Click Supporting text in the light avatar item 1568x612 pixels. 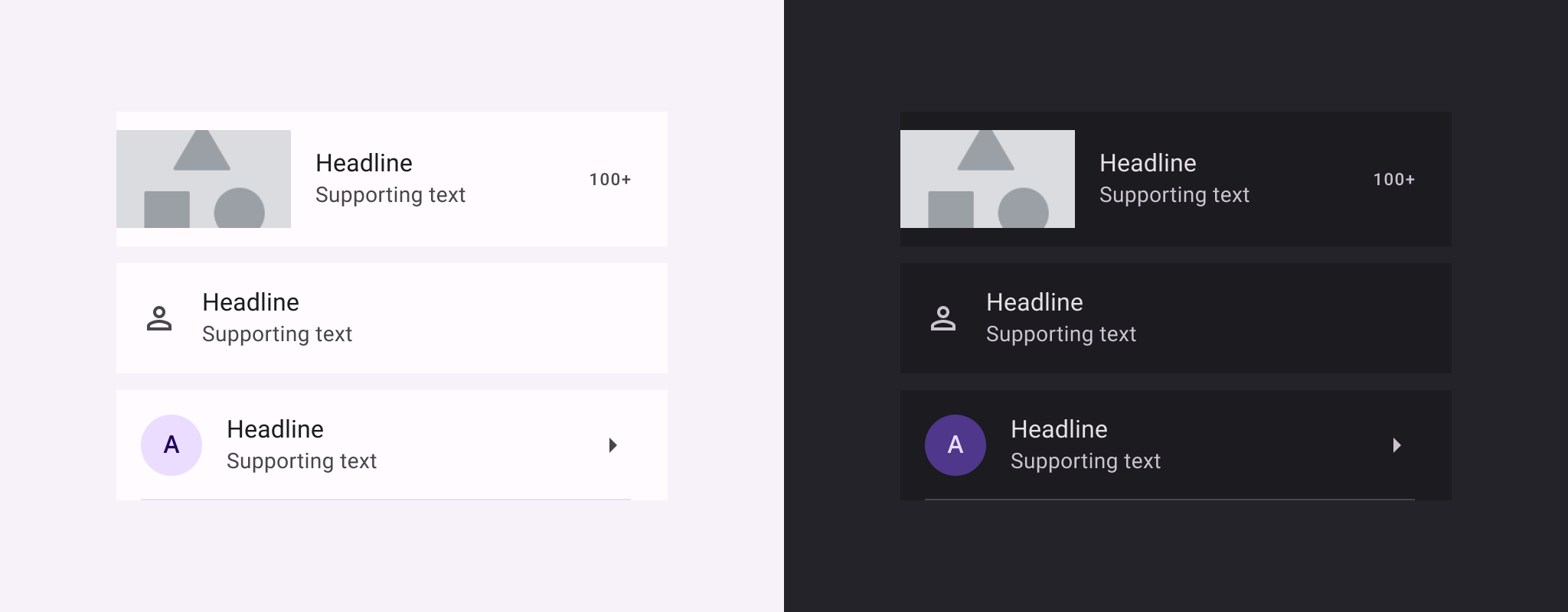tap(302, 461)
